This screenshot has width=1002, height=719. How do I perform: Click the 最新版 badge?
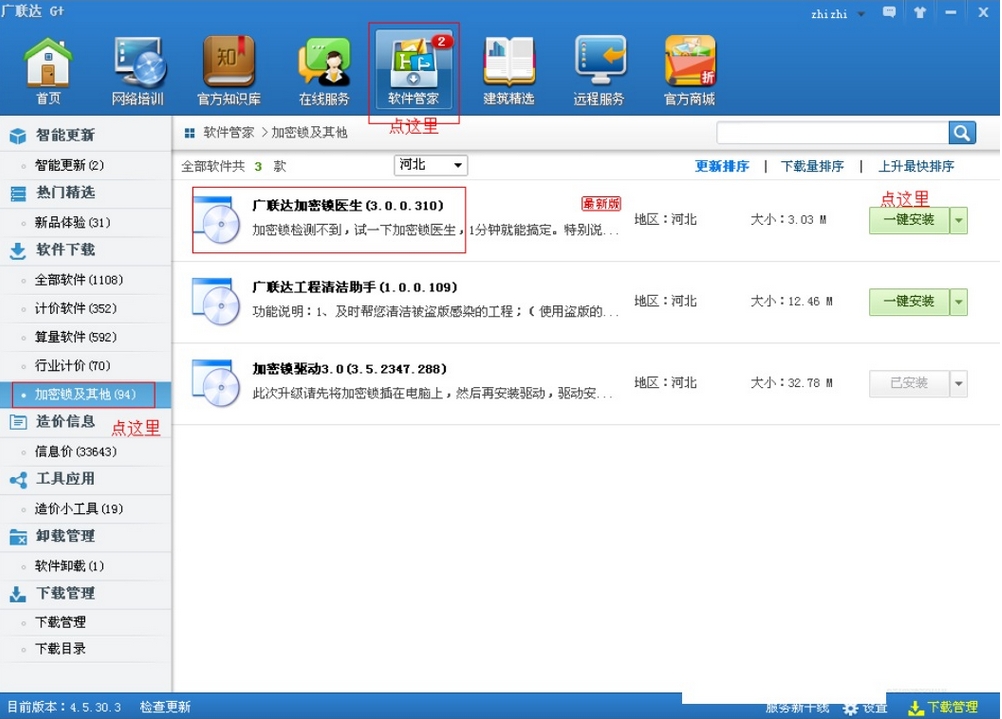coord(601,203)
